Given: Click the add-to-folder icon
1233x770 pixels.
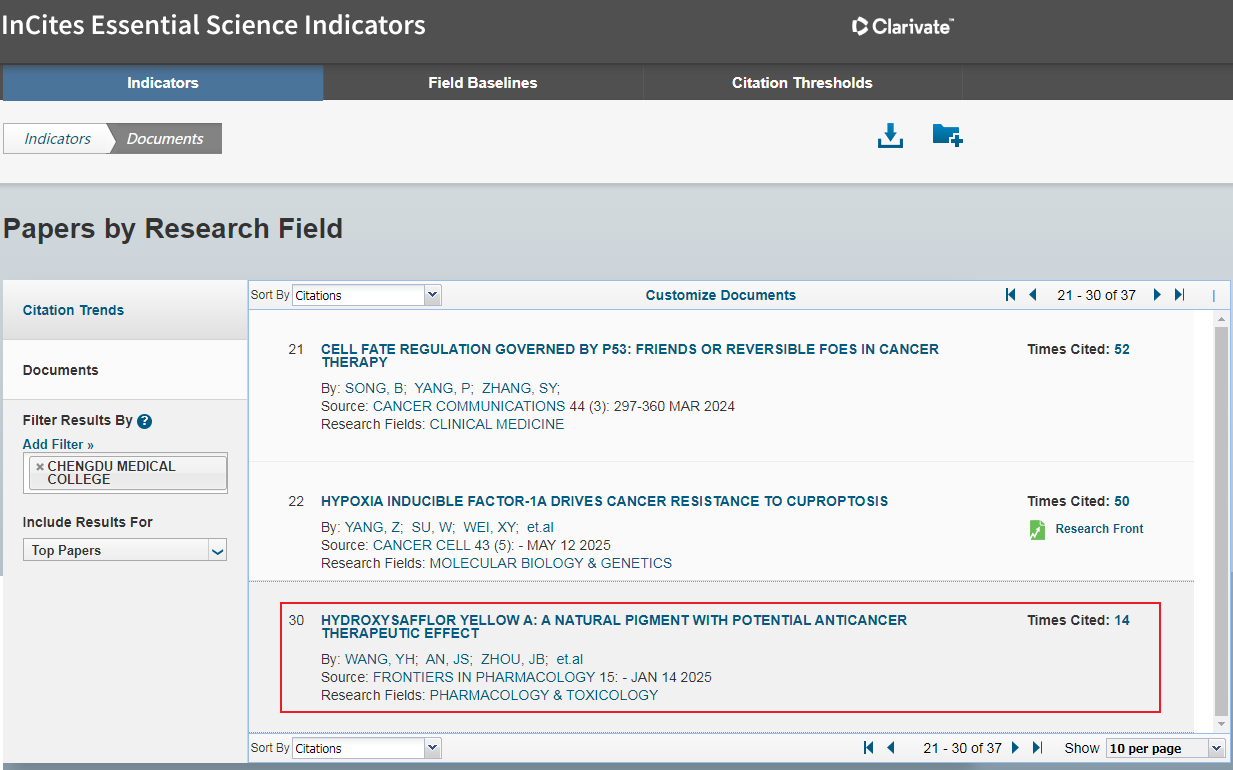Looking at the screenshot, I should [946, 136].
